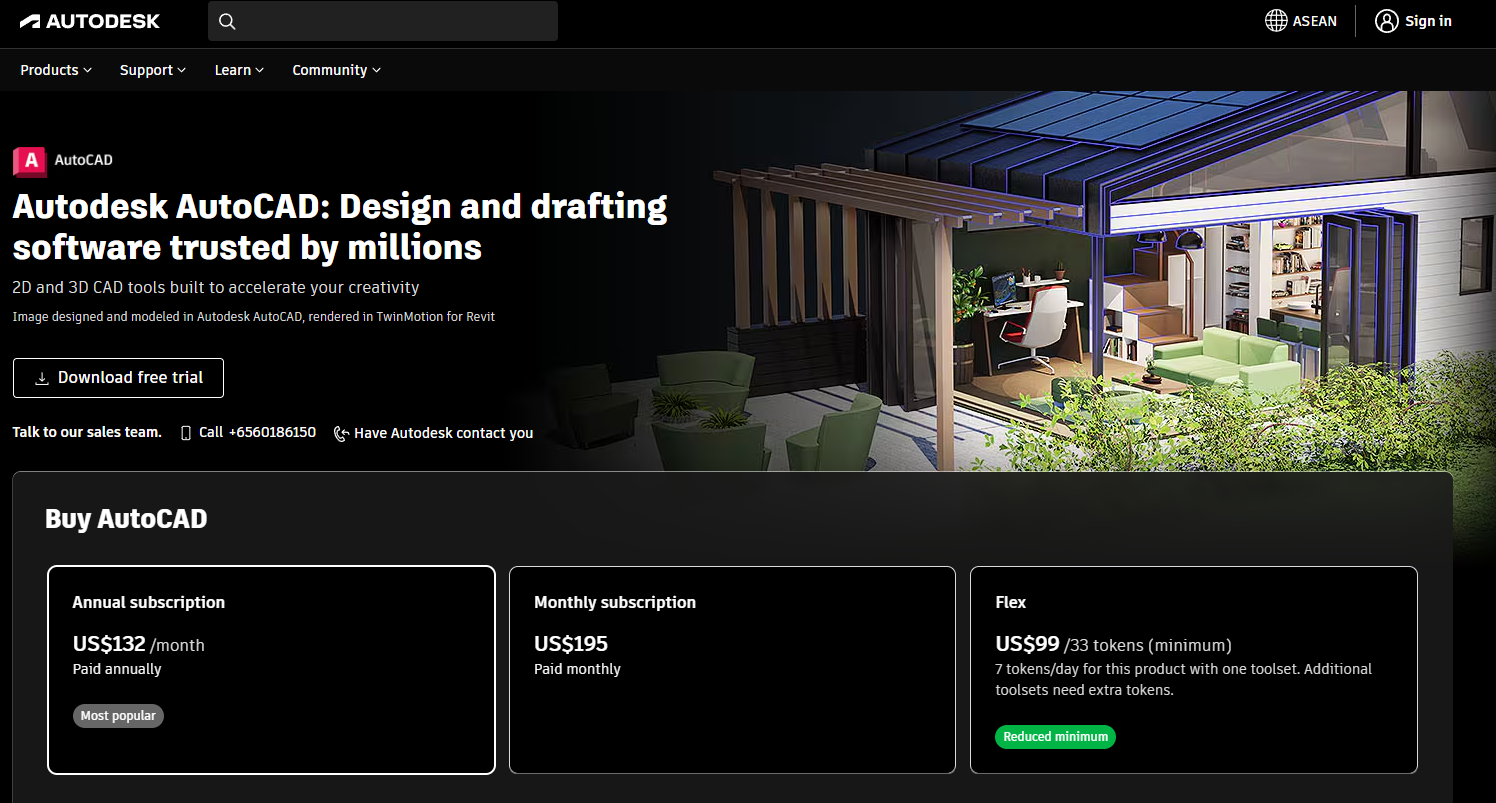Expand the Community dropdown
This screenshot has height=803, width=1496.
(337, 70)
